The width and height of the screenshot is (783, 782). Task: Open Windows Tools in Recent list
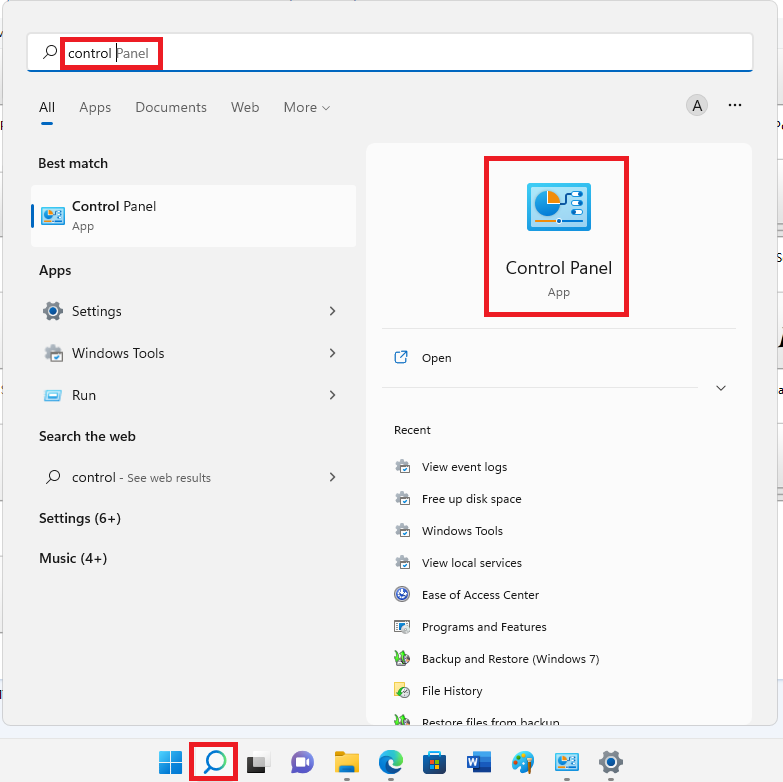[462, 531]
